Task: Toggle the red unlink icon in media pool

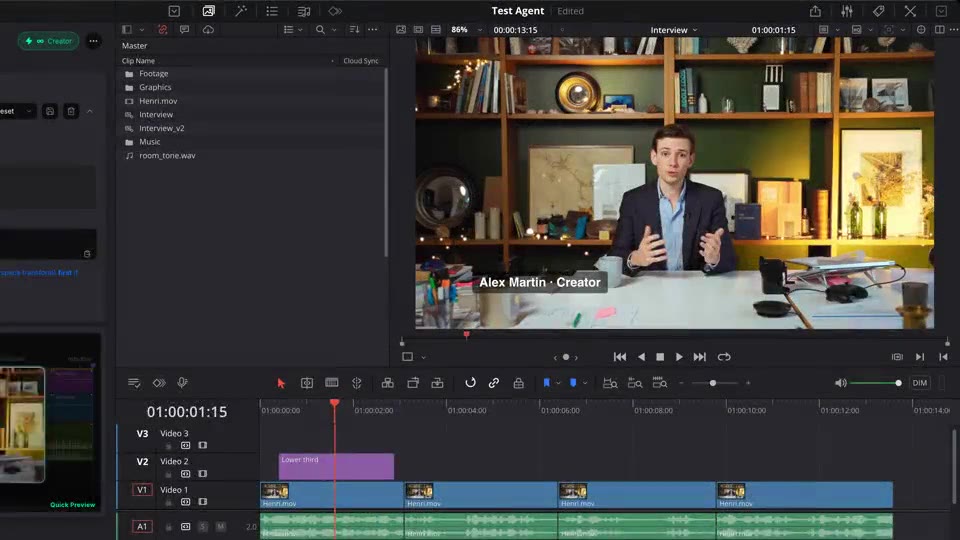Action: click(x=162, y=29)
